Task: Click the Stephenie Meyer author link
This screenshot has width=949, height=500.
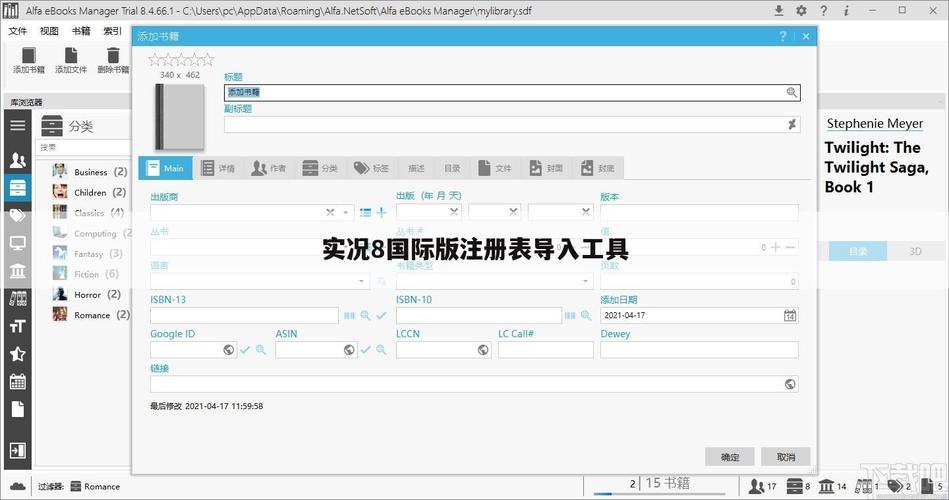Action: point(875,123)
